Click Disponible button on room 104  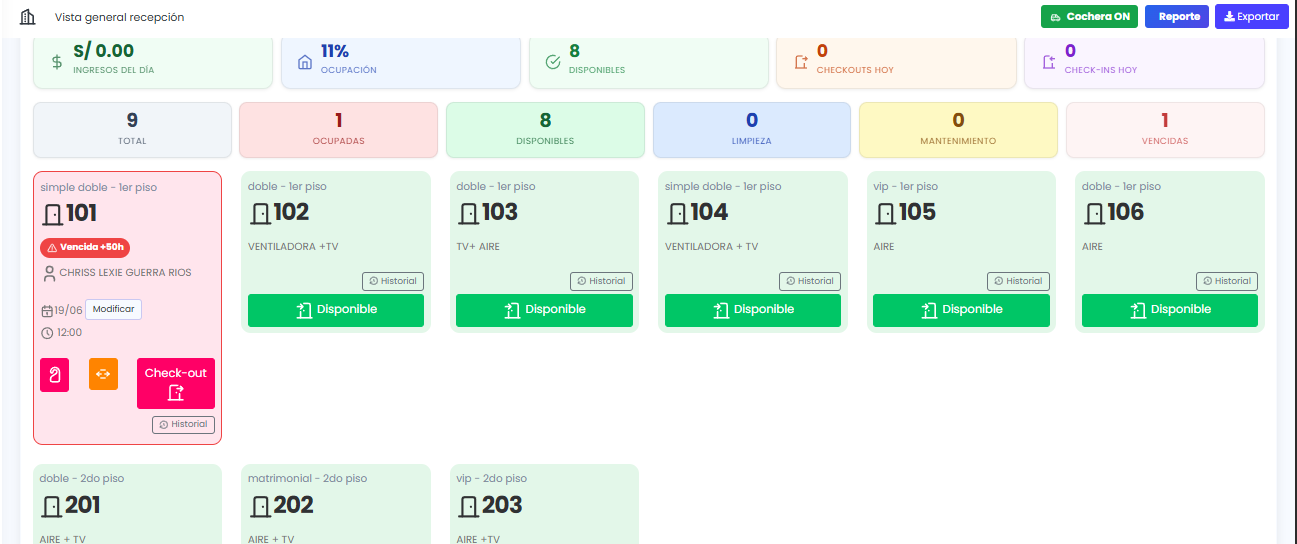point(753,310)
